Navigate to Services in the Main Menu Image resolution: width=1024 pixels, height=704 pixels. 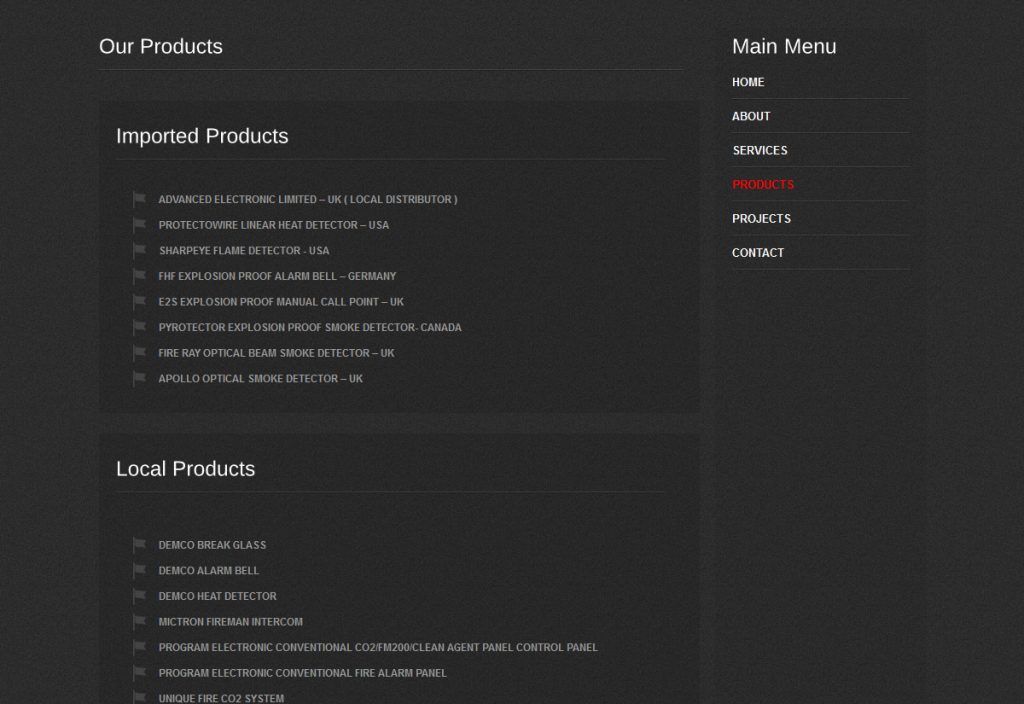[760, 150]
